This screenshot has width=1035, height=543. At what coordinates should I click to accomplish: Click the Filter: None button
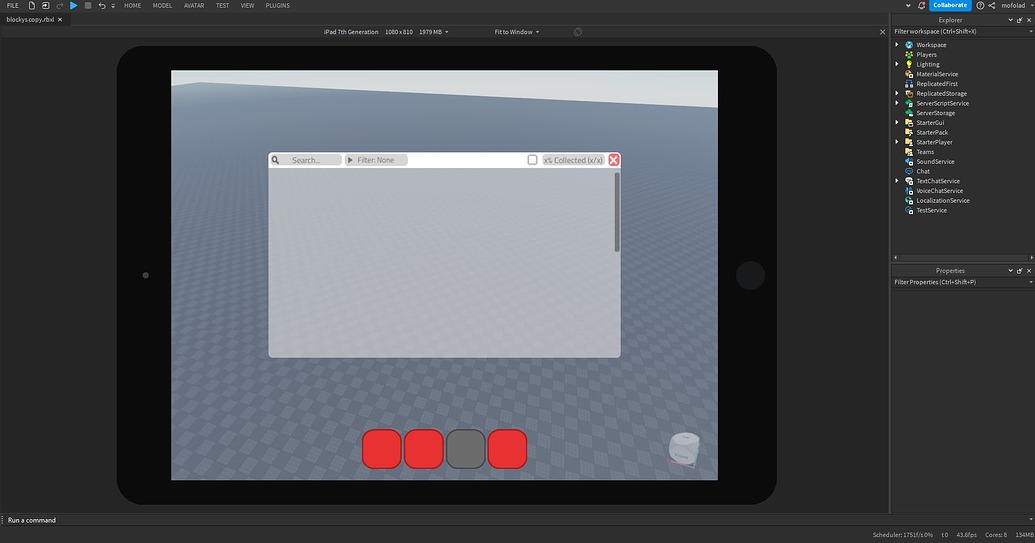(376, 160)
